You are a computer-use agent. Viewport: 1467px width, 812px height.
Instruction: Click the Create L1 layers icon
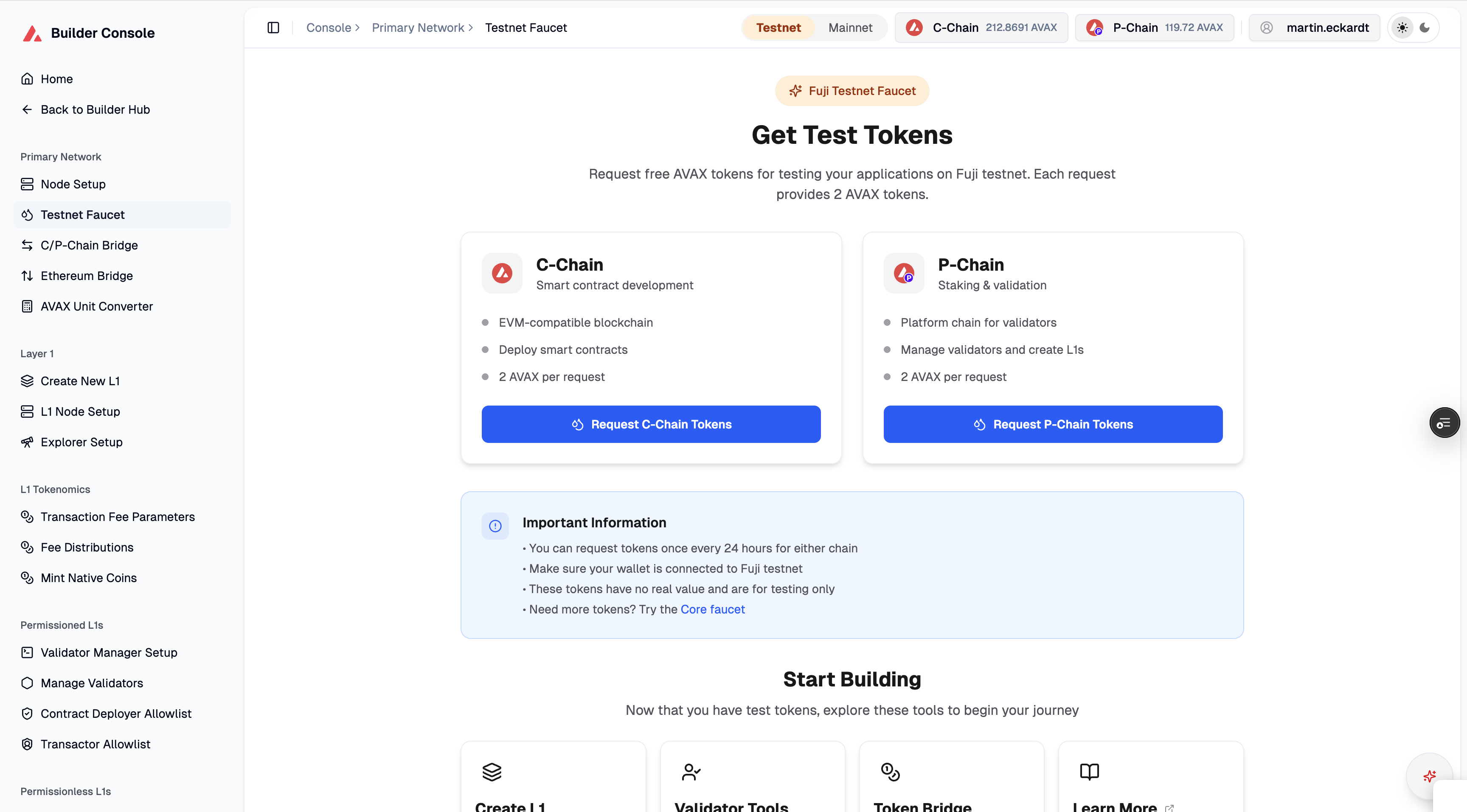(x=492, y=772)
